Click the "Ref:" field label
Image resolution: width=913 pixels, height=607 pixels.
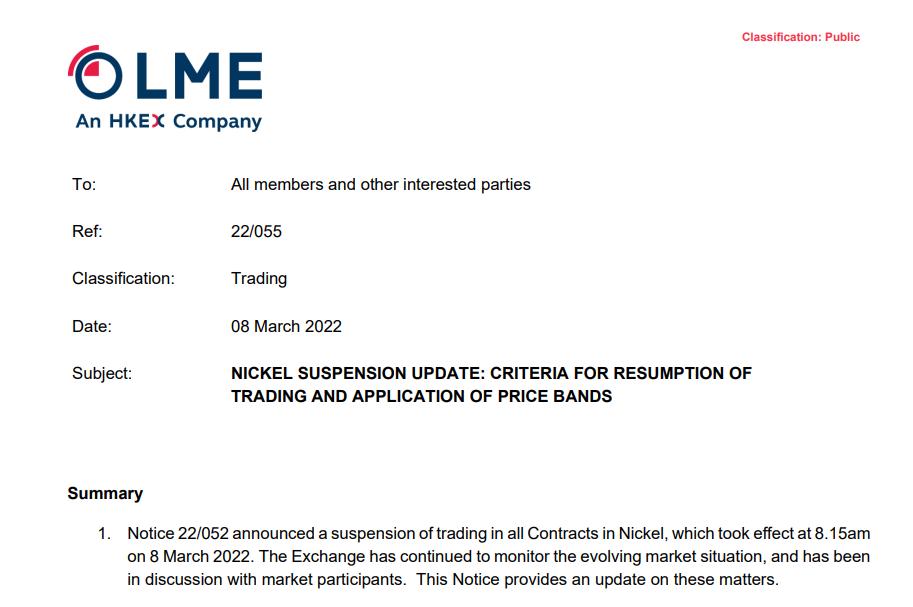[x=87, y=231]
